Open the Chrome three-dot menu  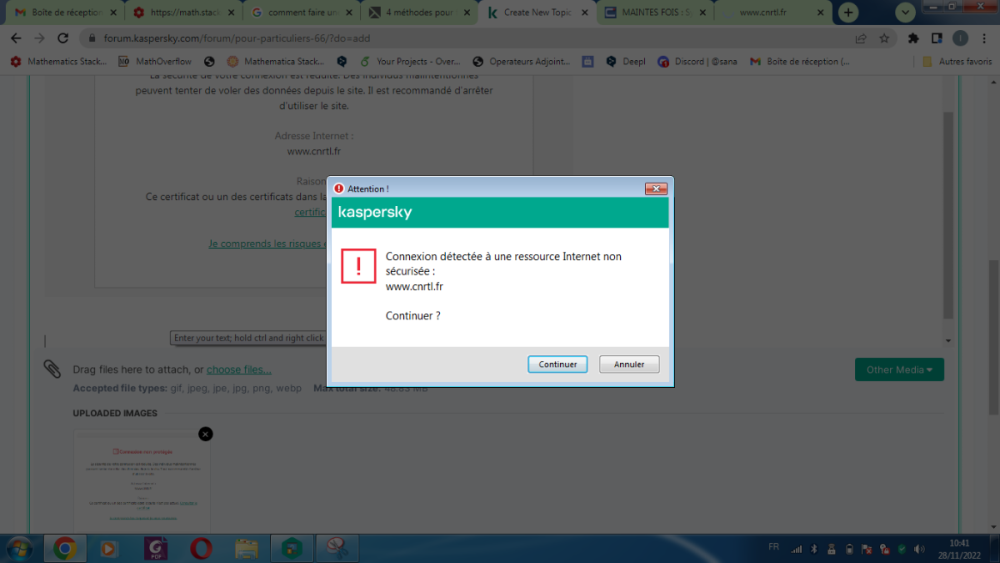tap(984, 38)
